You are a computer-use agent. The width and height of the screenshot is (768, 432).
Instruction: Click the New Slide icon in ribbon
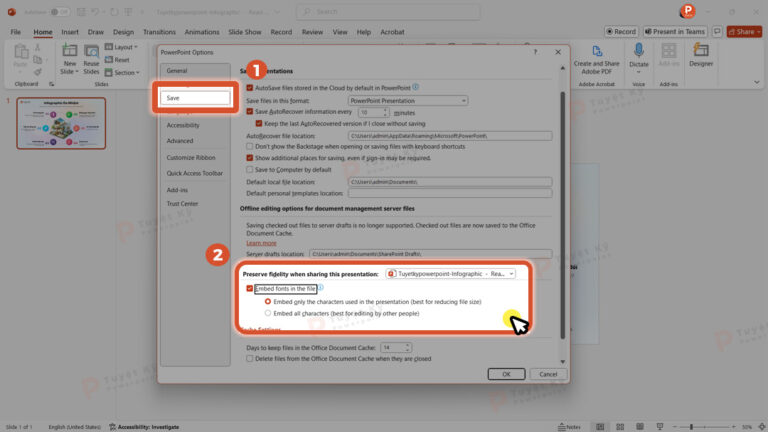click(x=70, y=50)
